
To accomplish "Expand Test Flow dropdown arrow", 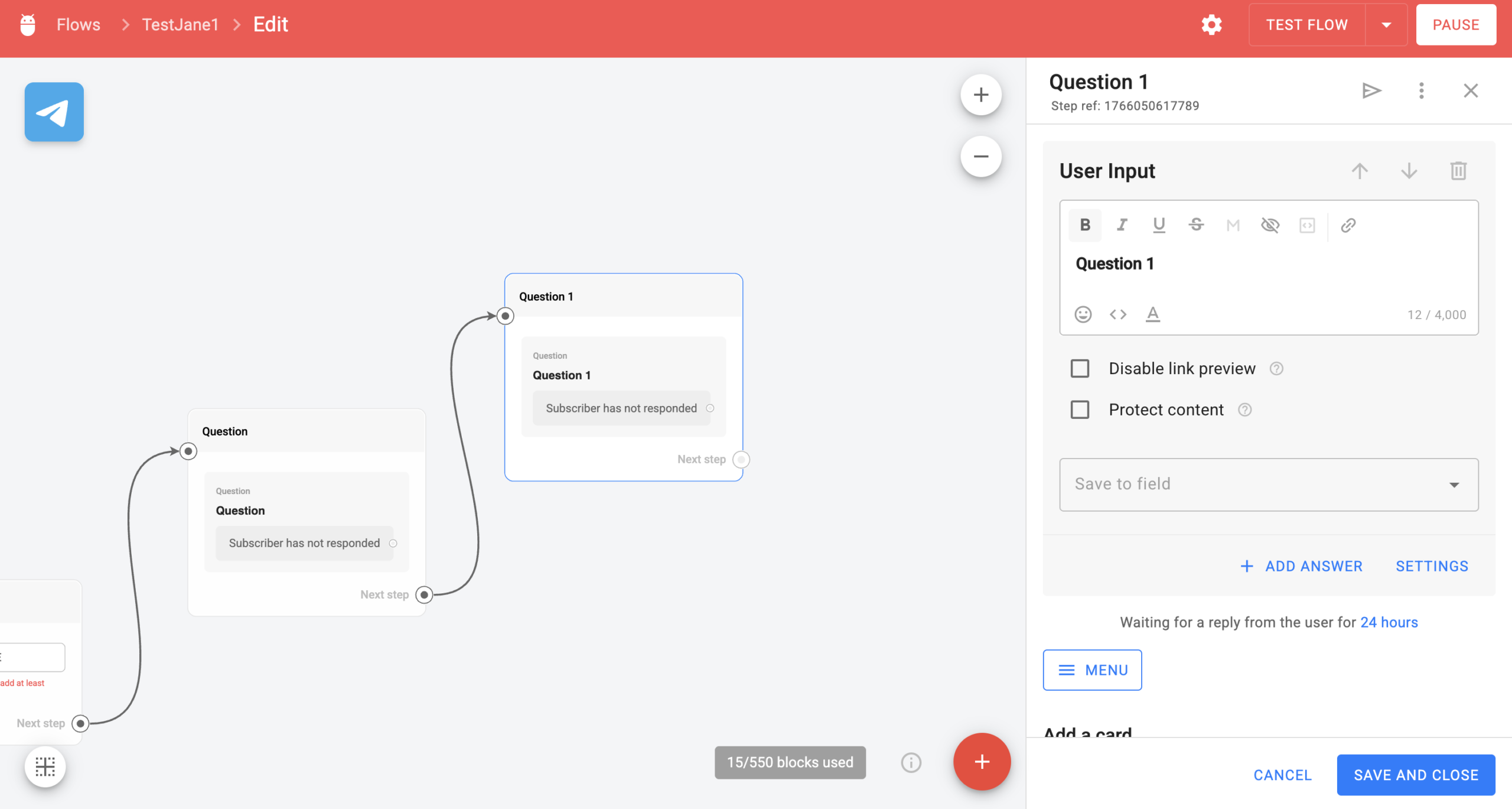I will click(x=1386, y=25).
